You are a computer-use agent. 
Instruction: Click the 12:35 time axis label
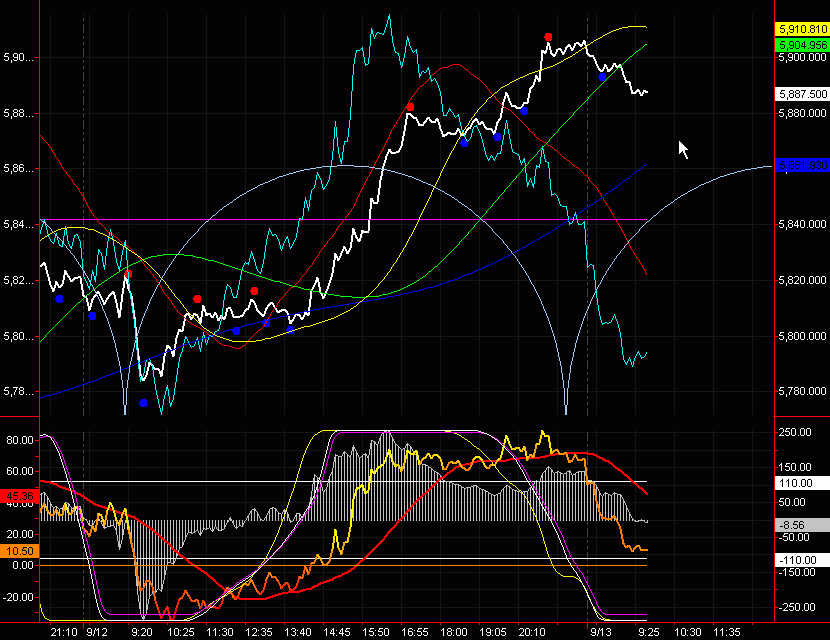pyautogui.click(x=259, y=633)
